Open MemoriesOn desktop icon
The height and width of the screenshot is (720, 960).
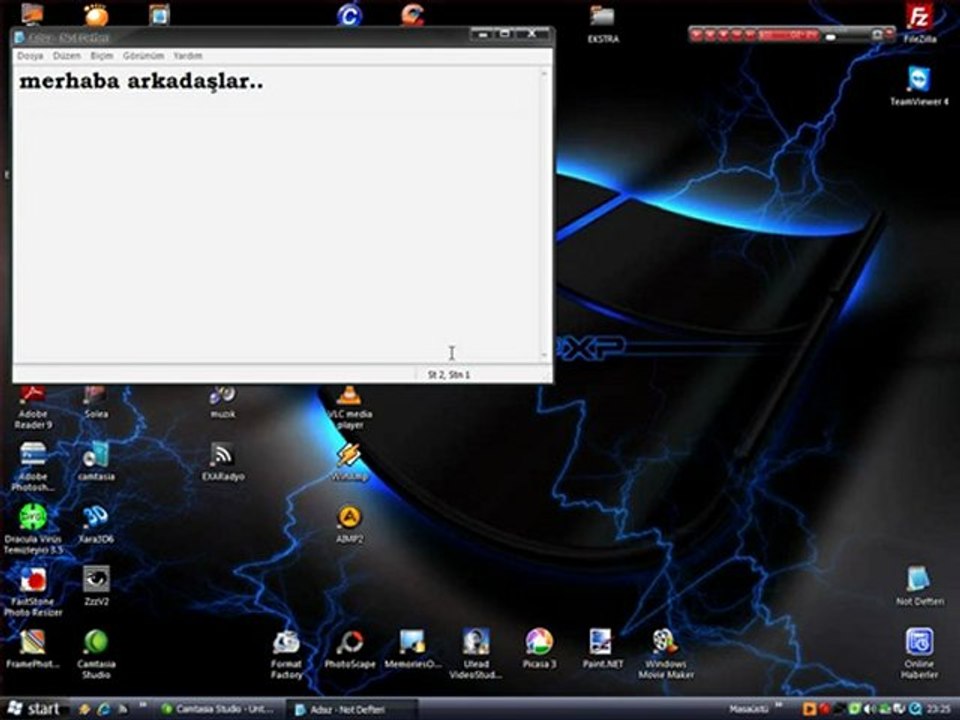click(413, 649)
